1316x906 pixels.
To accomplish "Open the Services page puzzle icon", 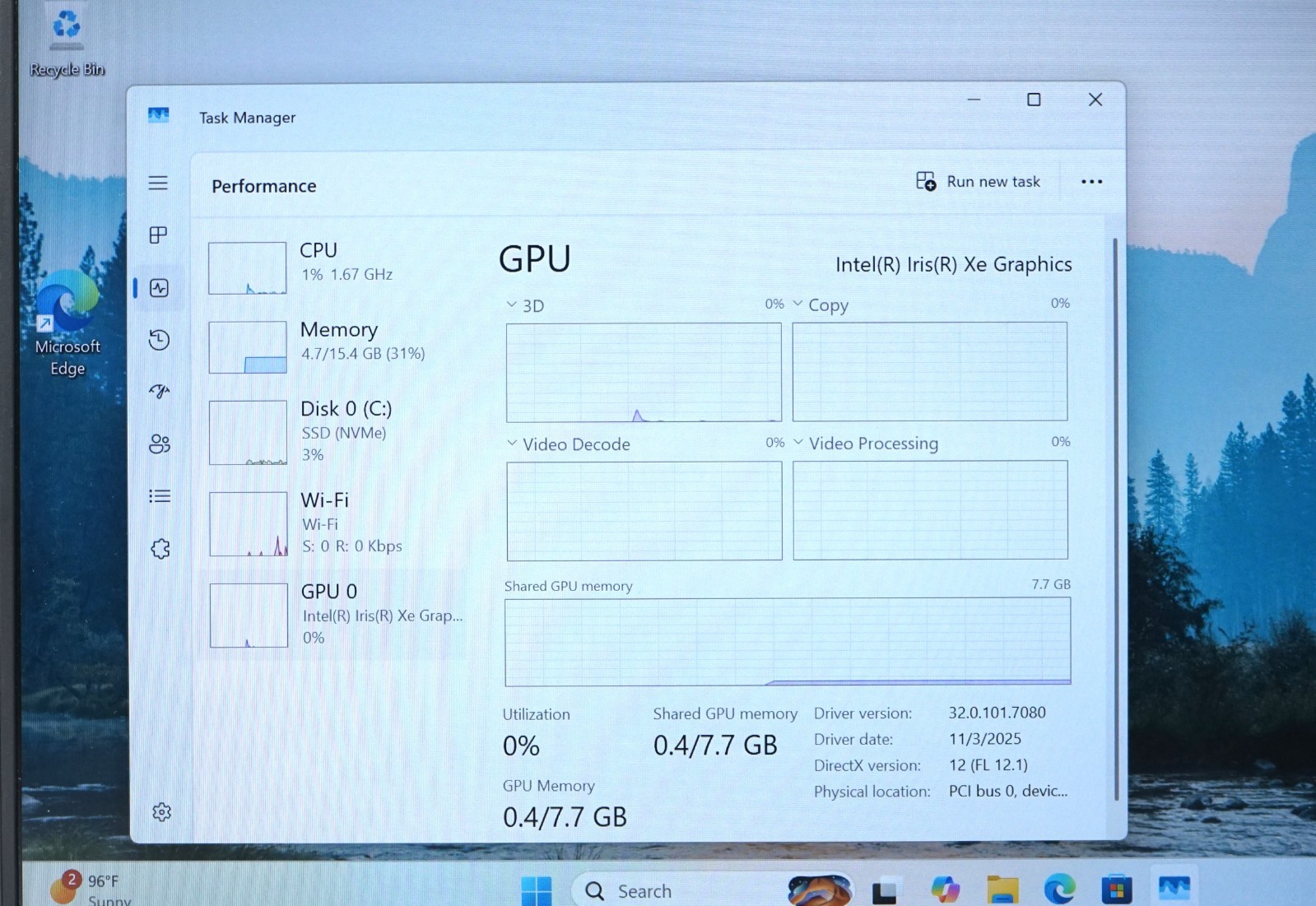I will point(160,549).
